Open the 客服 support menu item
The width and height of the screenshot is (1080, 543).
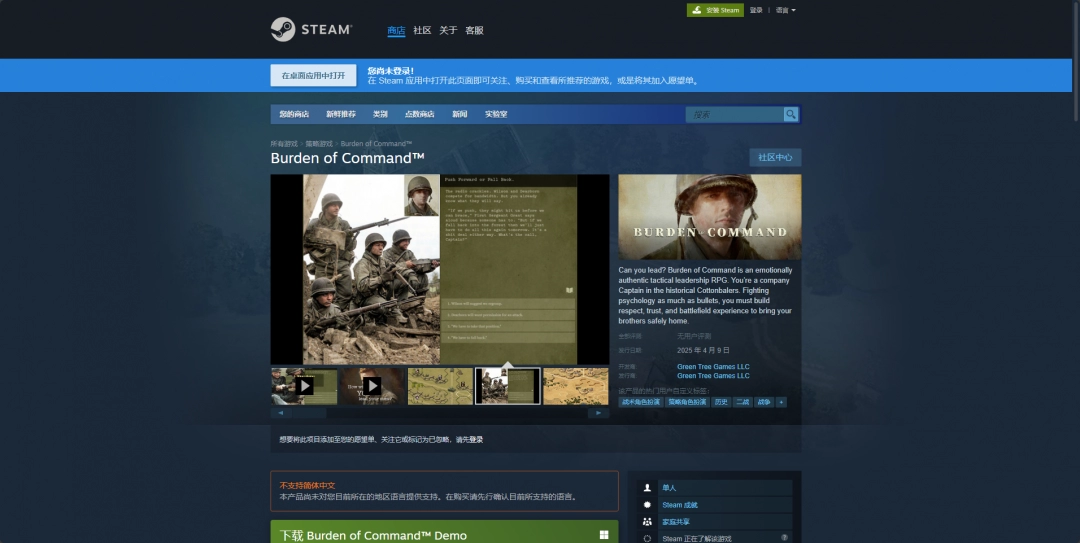tap(474, 30)
